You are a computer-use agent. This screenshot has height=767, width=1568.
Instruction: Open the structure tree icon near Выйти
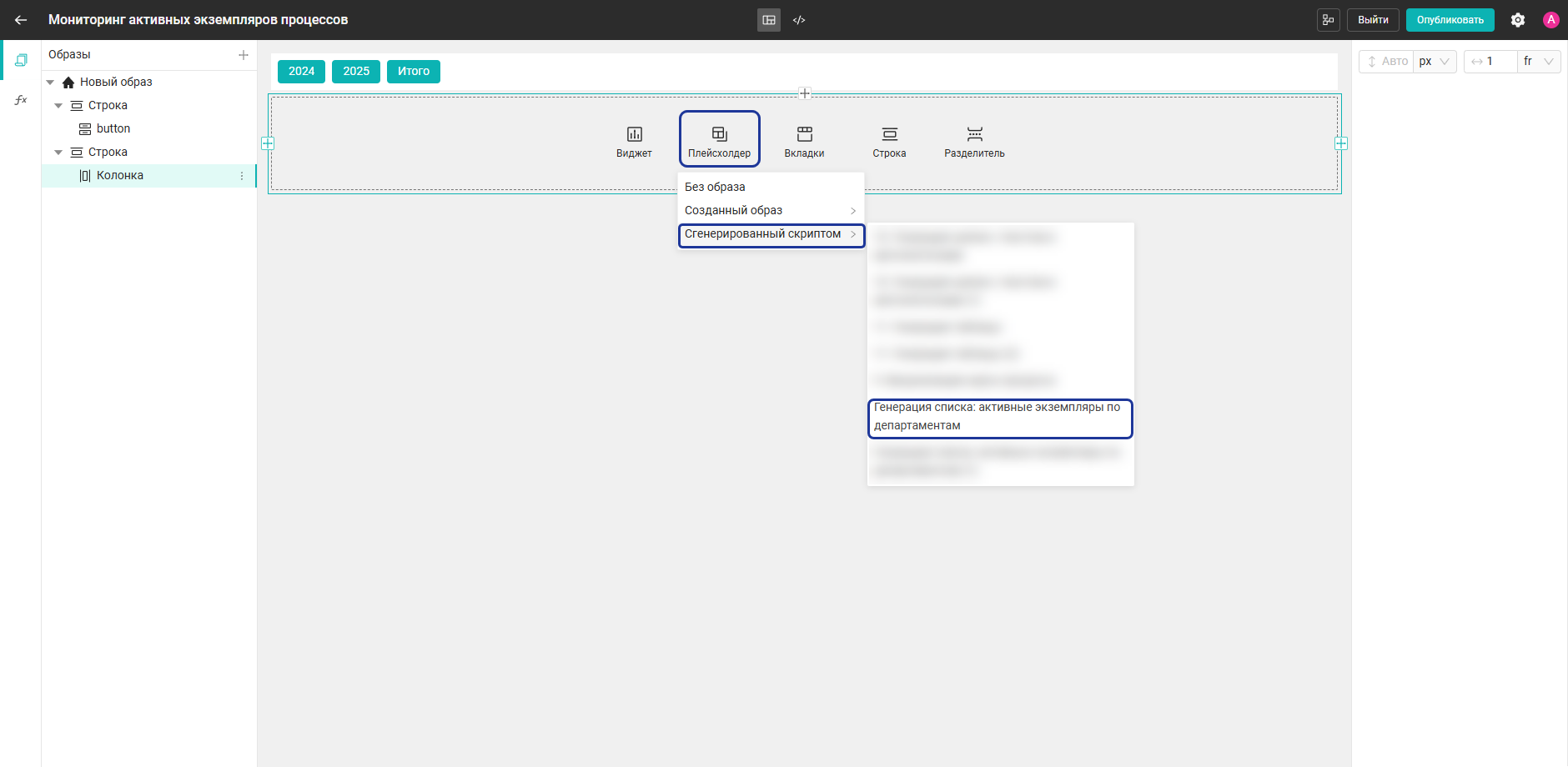(1328, 20)
